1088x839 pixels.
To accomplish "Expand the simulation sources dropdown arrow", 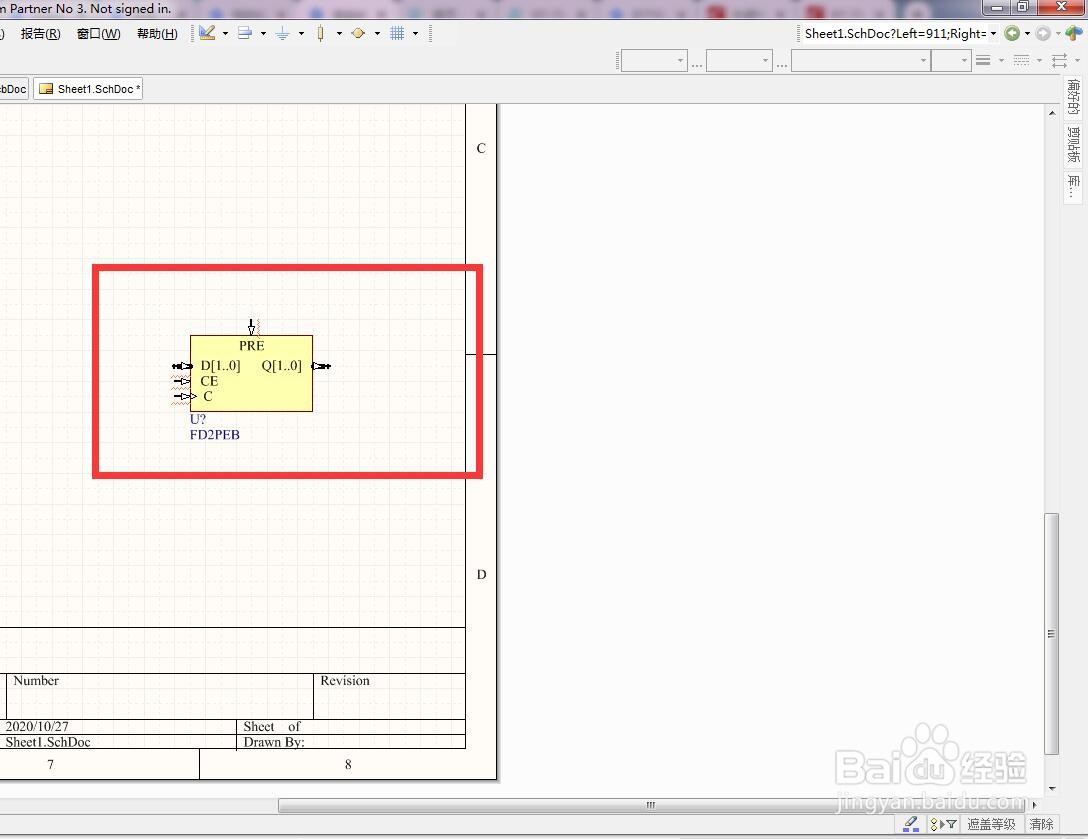I will point(377,33).
